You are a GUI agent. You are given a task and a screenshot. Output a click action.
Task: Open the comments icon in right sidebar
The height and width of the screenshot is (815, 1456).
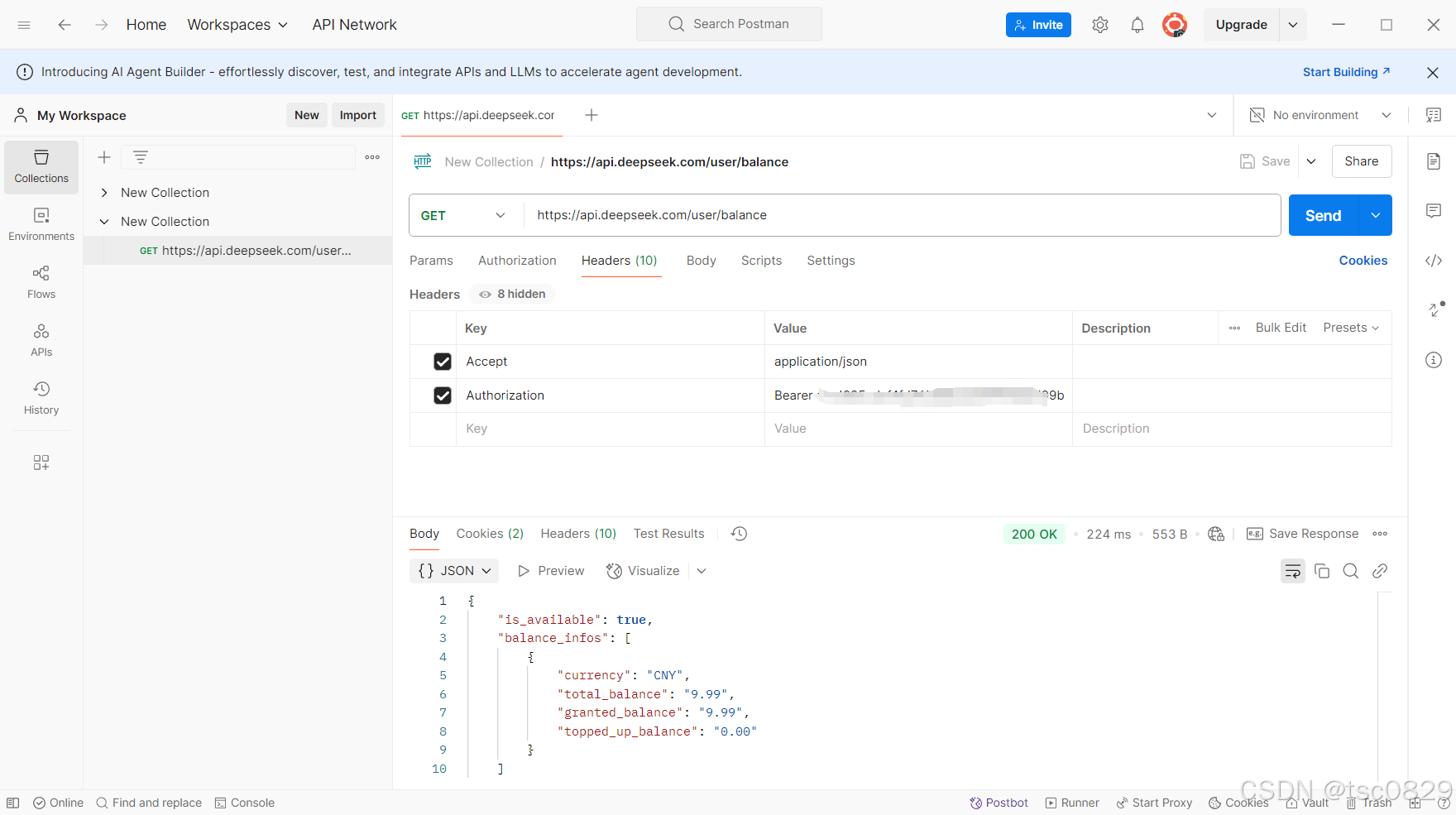coord(1434,211)
